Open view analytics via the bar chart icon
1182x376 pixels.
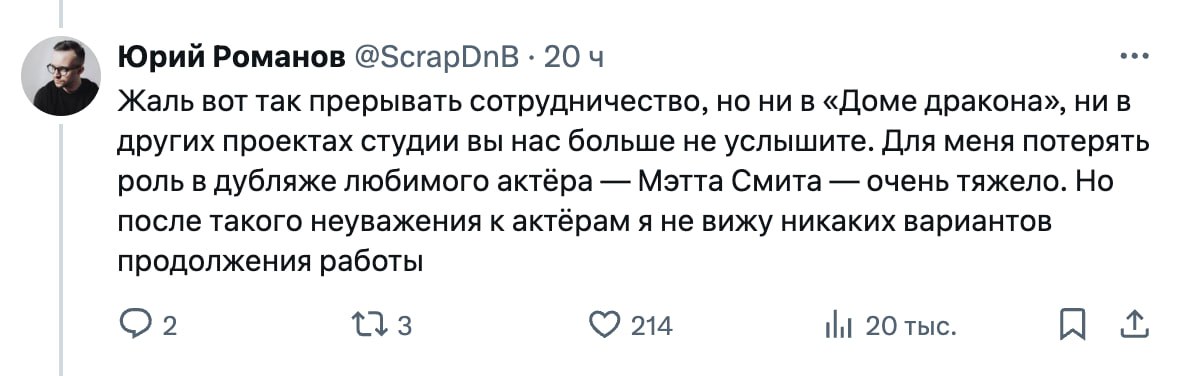(x=838, y=327)
